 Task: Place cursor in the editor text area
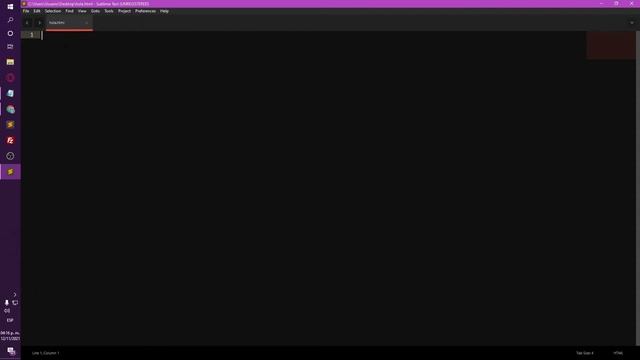313,188
